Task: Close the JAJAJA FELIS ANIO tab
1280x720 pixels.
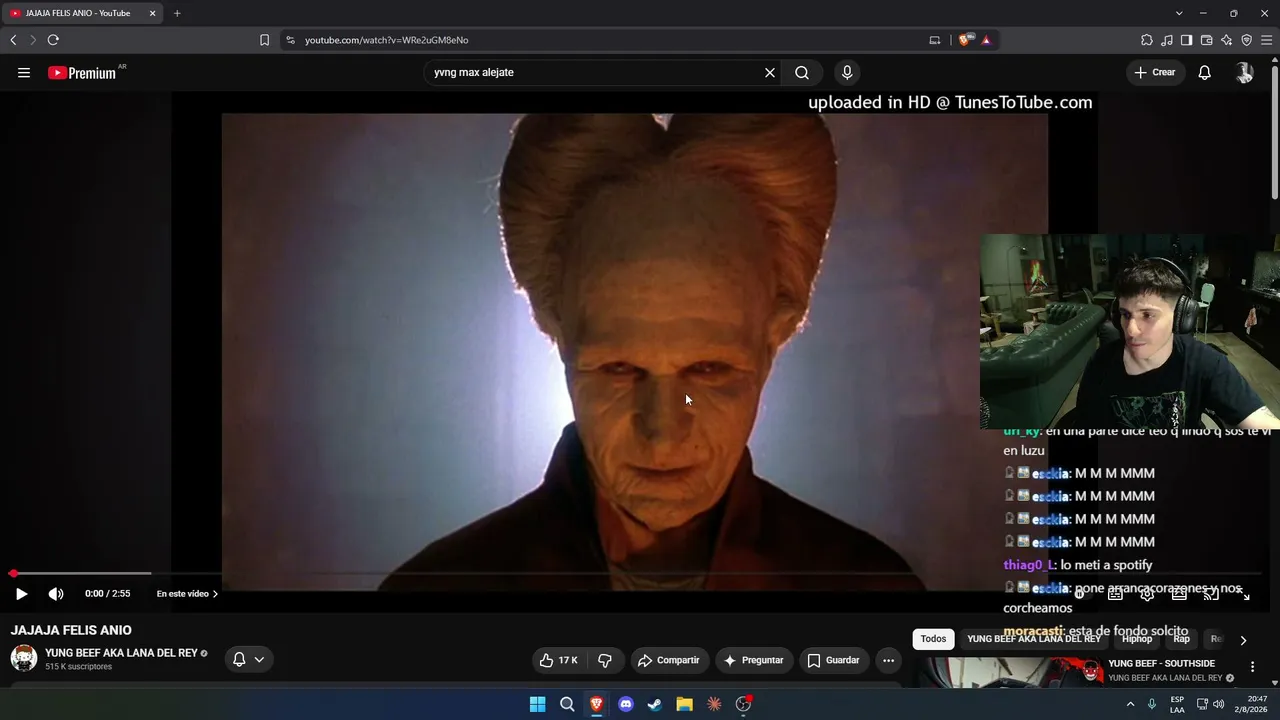Action: [x=152, y=13]
